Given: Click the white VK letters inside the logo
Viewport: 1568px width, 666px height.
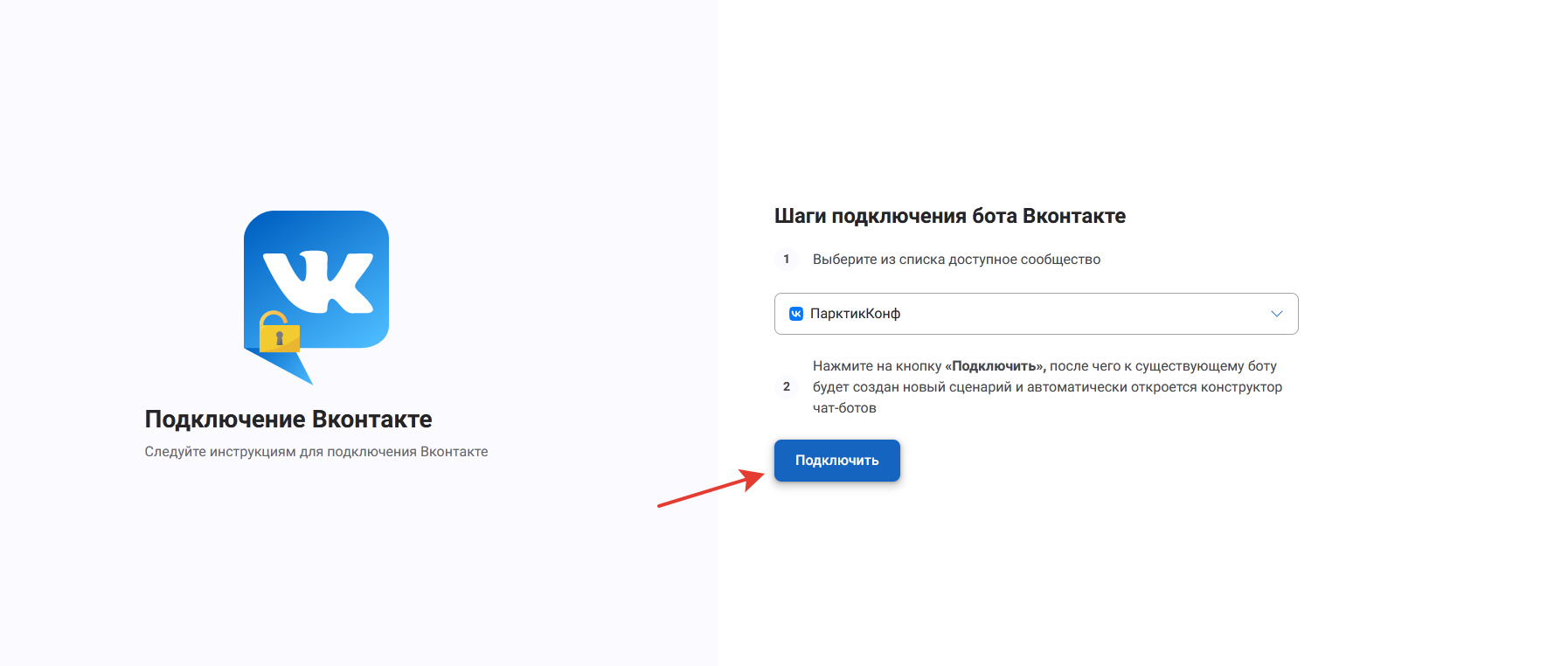Looking at the screenshot, I should click(318, 281).
